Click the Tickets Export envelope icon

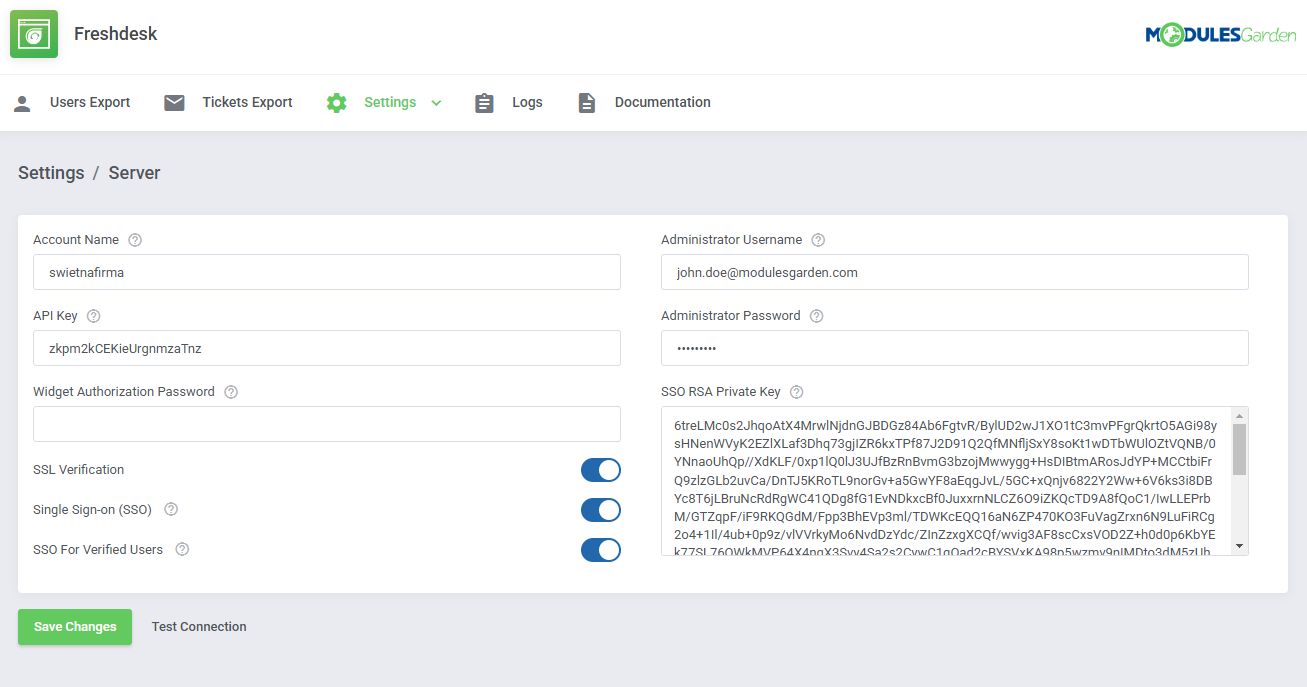coord(175,101)
